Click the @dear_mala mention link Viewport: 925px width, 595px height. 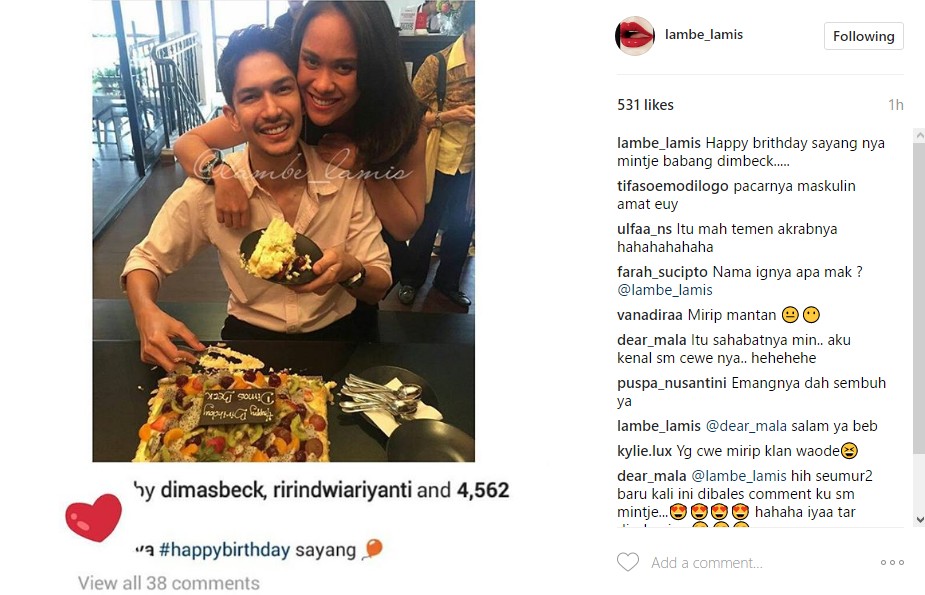click(x=746, y=426)
